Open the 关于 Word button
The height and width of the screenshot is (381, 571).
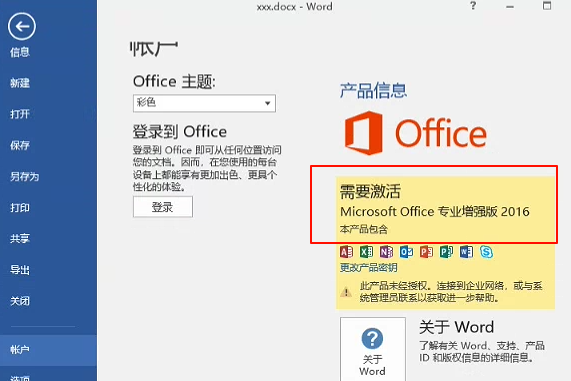[373, 349]
